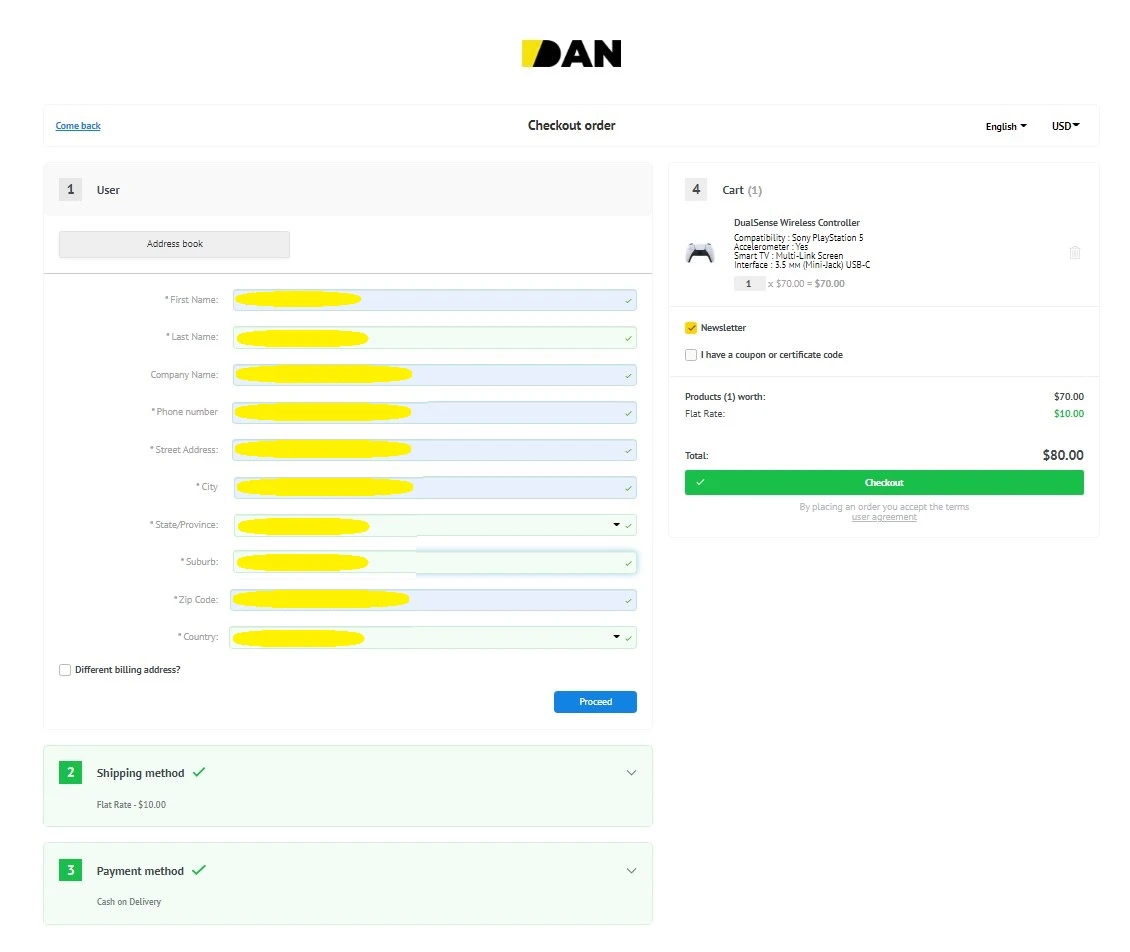Viewport: 1130px width, 952px height.
Task: Click the cart quantity input field
Action: (749, 284)
